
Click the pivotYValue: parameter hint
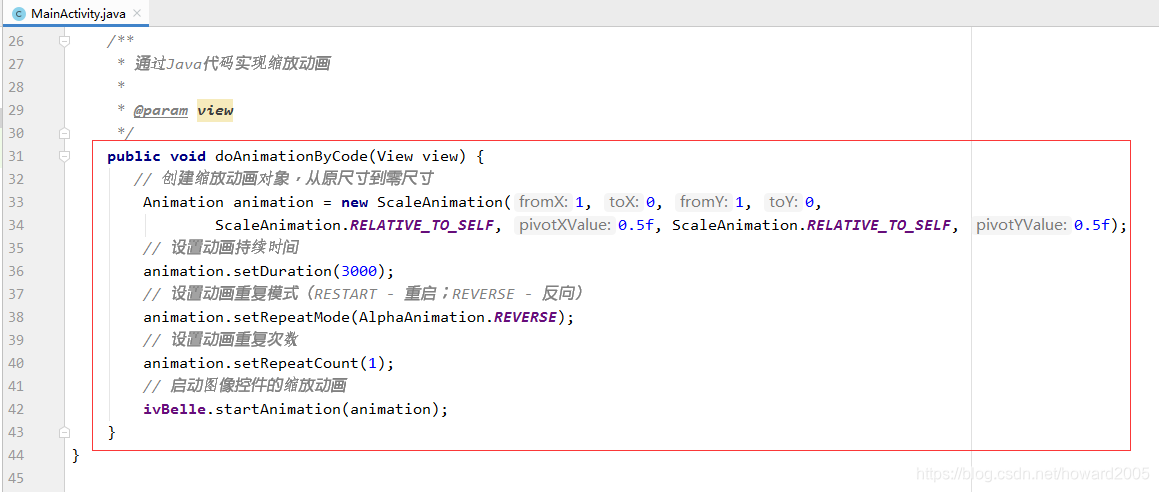[x=1023, y=225]
